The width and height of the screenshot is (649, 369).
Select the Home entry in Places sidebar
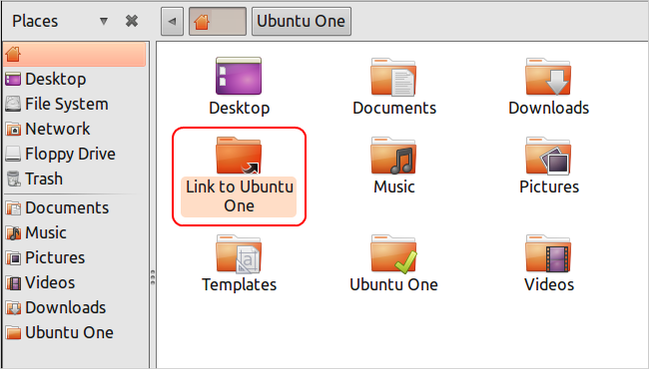(75, 54)
